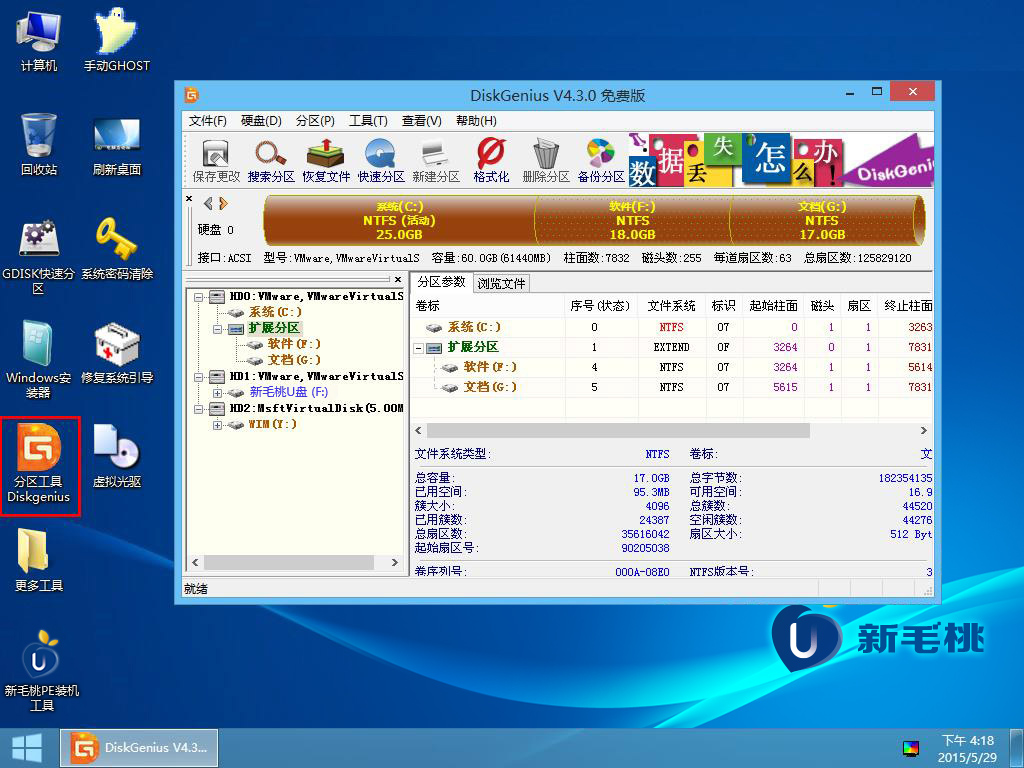Click the DiskGenius title bar app icon

tap(191, 95)
